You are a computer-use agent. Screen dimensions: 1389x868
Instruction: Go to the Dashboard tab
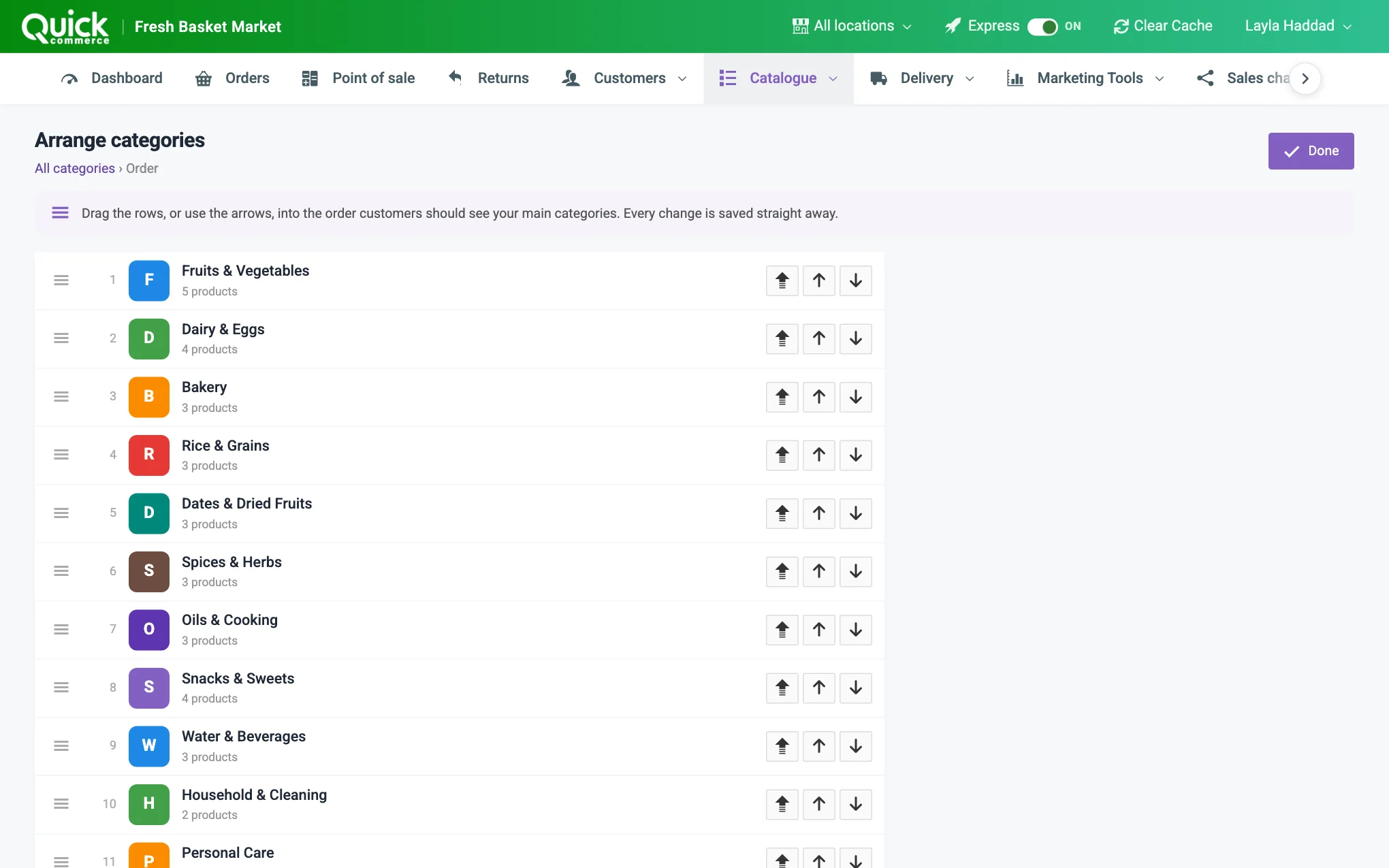(x=112, y=78)
